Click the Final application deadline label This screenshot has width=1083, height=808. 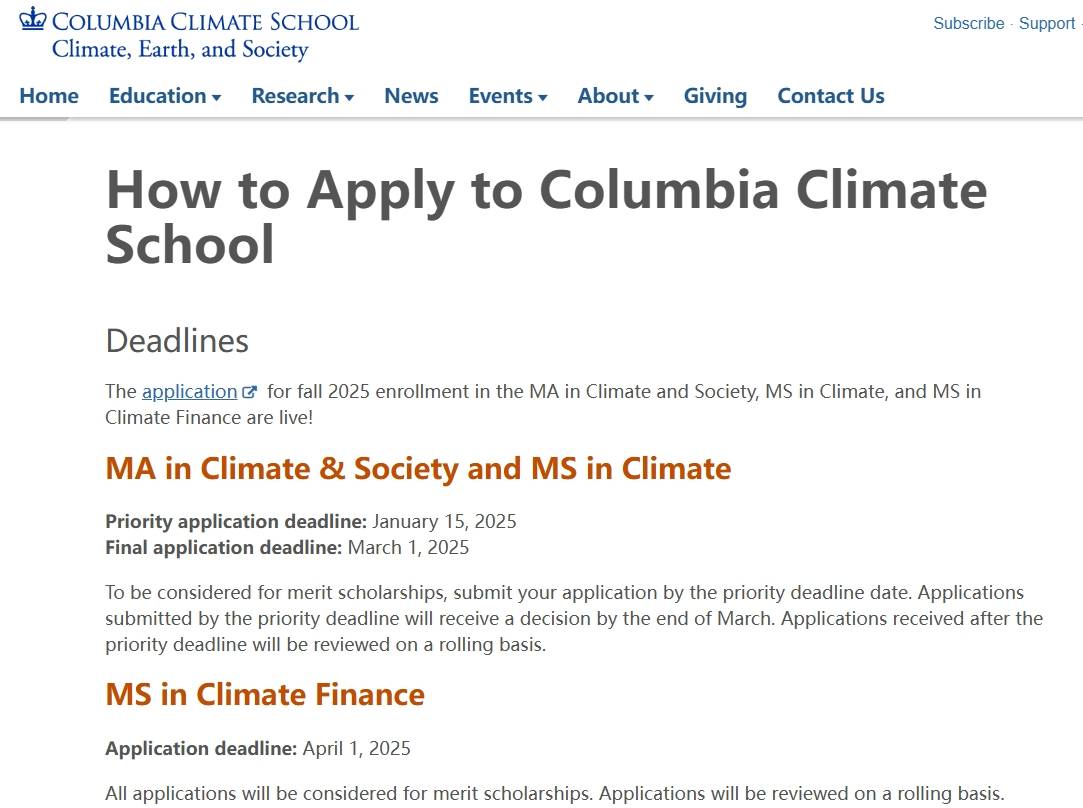[x=224, y=548]
